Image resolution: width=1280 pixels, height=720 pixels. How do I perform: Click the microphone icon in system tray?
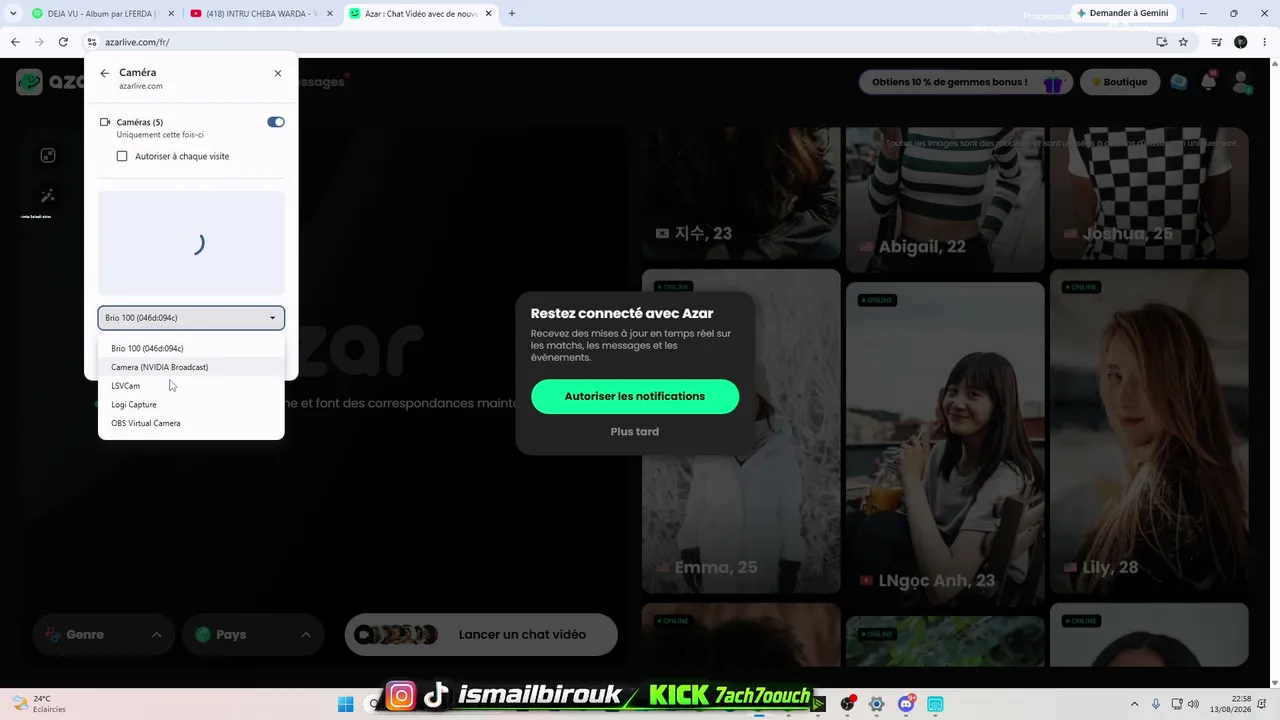pyautogui.click(x=1156, y=704)
